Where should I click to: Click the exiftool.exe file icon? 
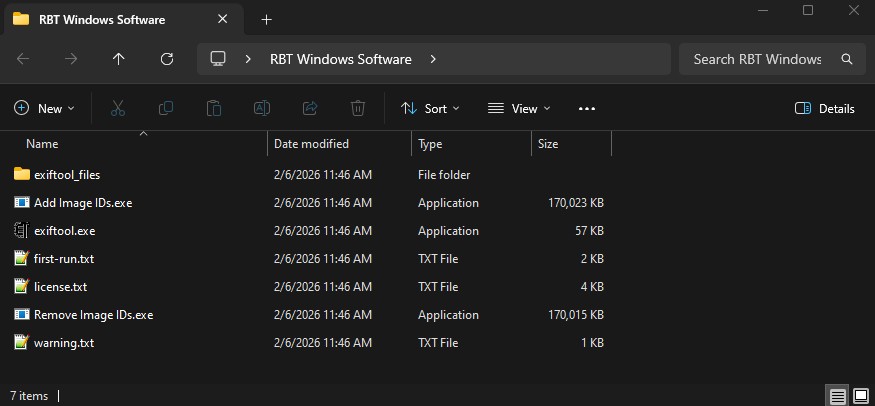(x=22, y=230)
